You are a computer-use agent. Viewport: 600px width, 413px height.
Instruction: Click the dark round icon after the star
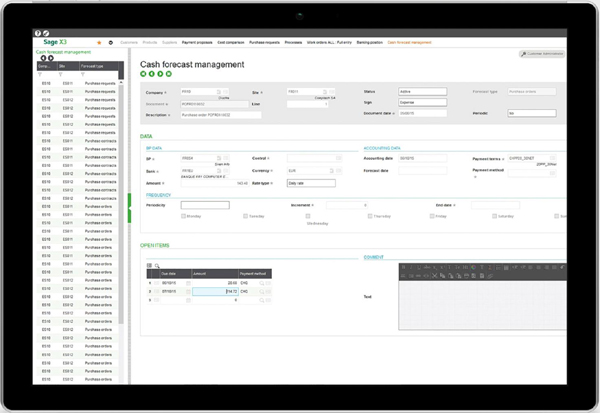click(111, 42)
